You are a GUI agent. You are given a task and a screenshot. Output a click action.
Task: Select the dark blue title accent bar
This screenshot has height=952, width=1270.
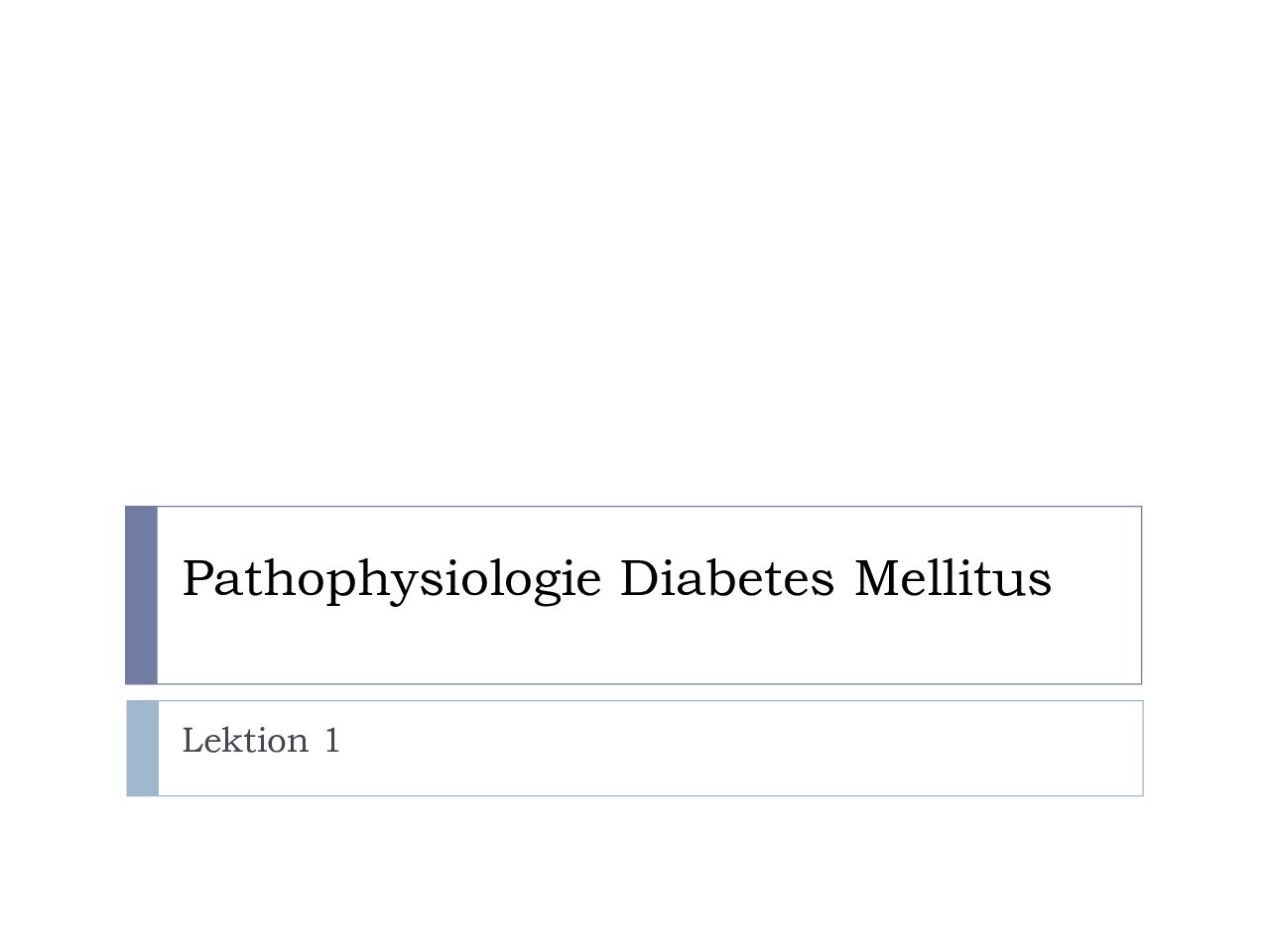click(x=141, y=595)
